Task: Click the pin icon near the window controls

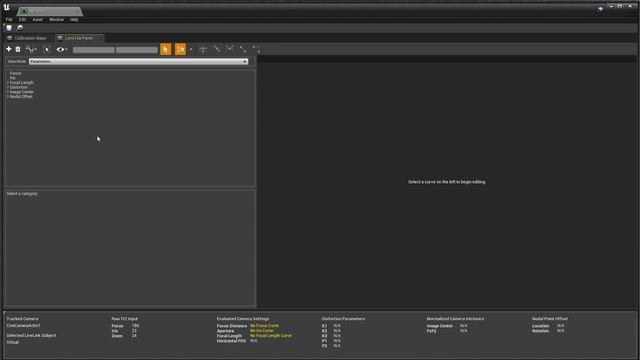Action: (600, 9)
